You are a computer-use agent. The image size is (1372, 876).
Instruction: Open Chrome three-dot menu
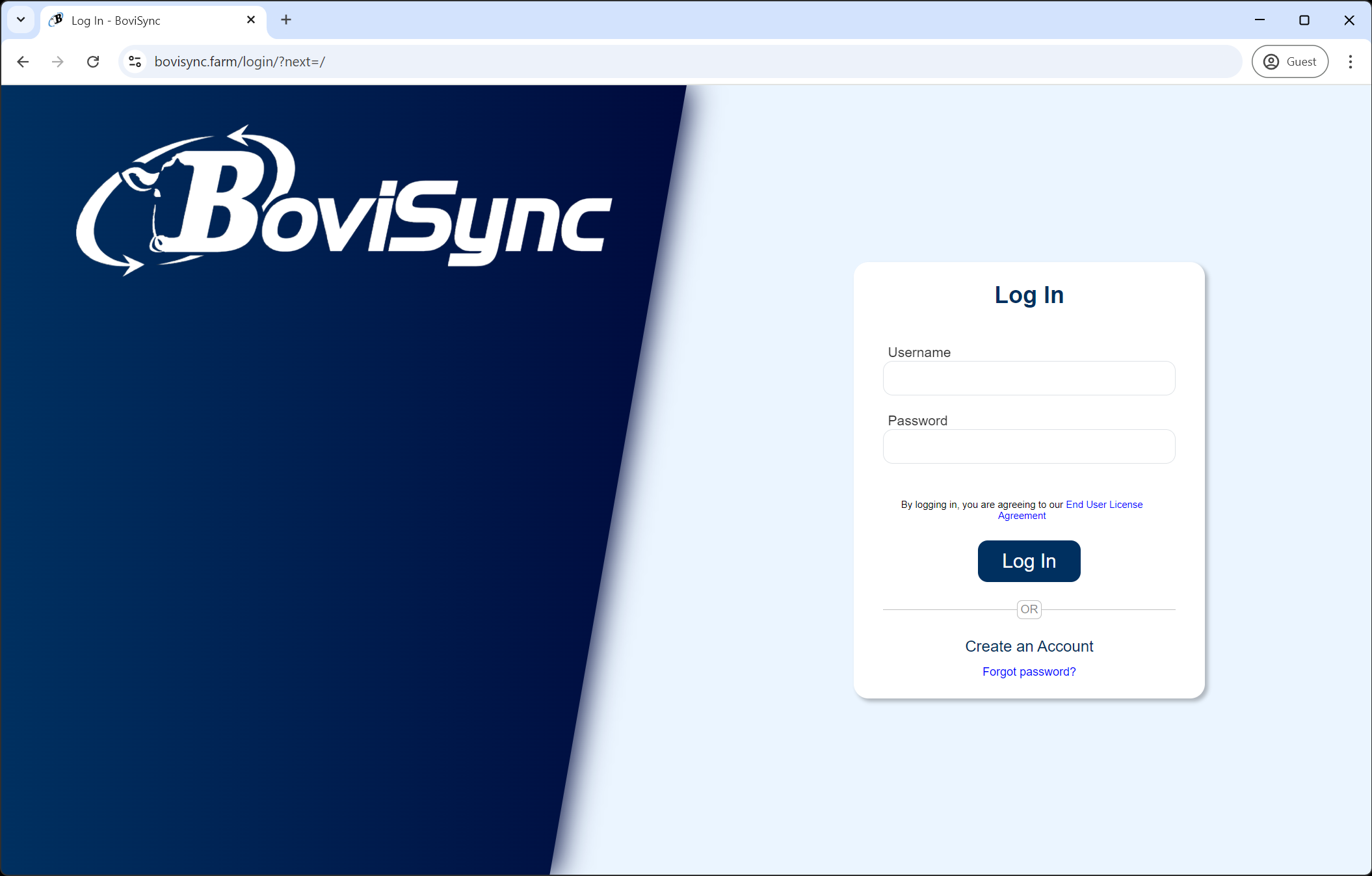[x=1351, y=62]
